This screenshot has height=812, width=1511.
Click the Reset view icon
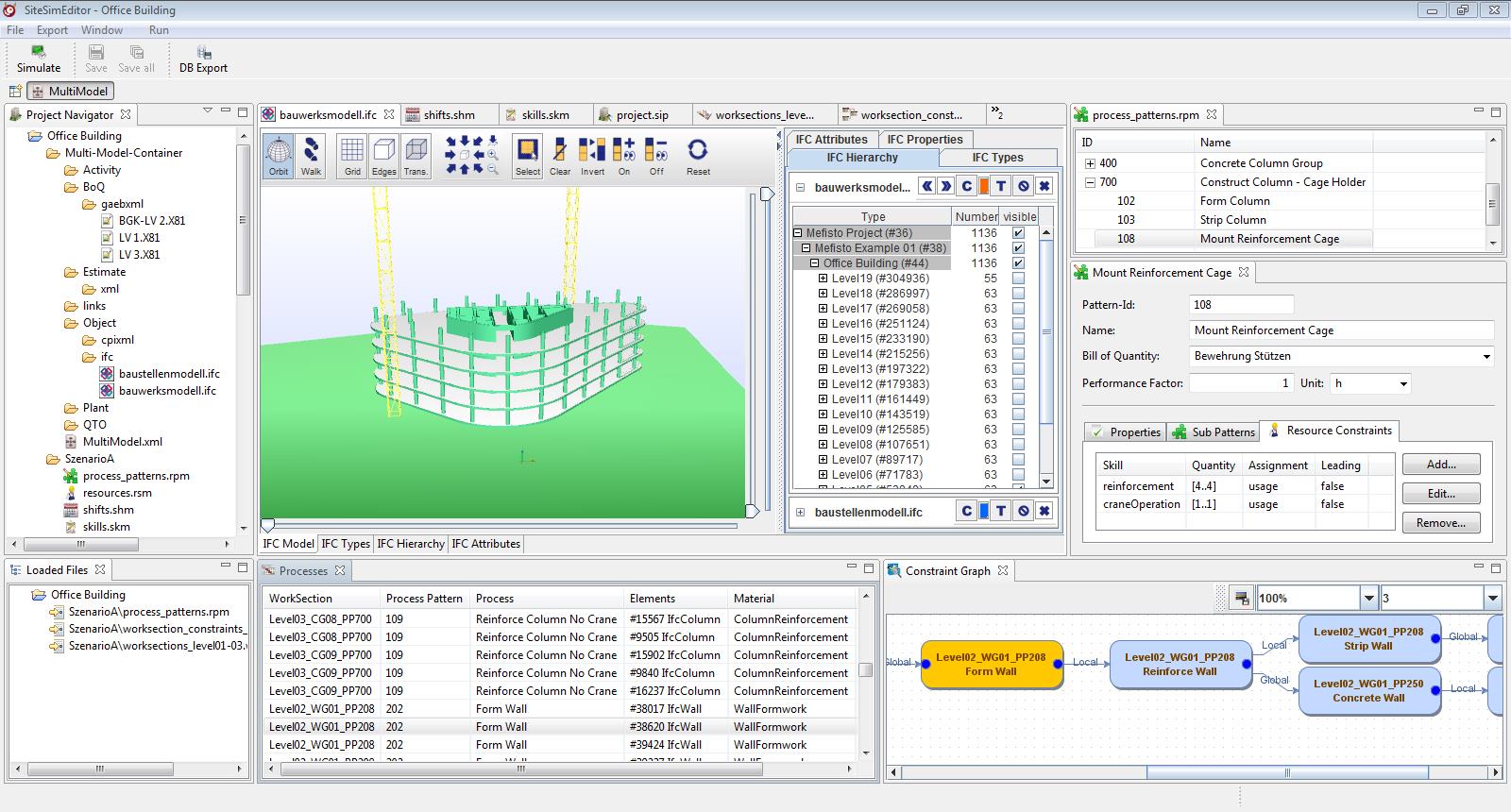tap(698, 156)
